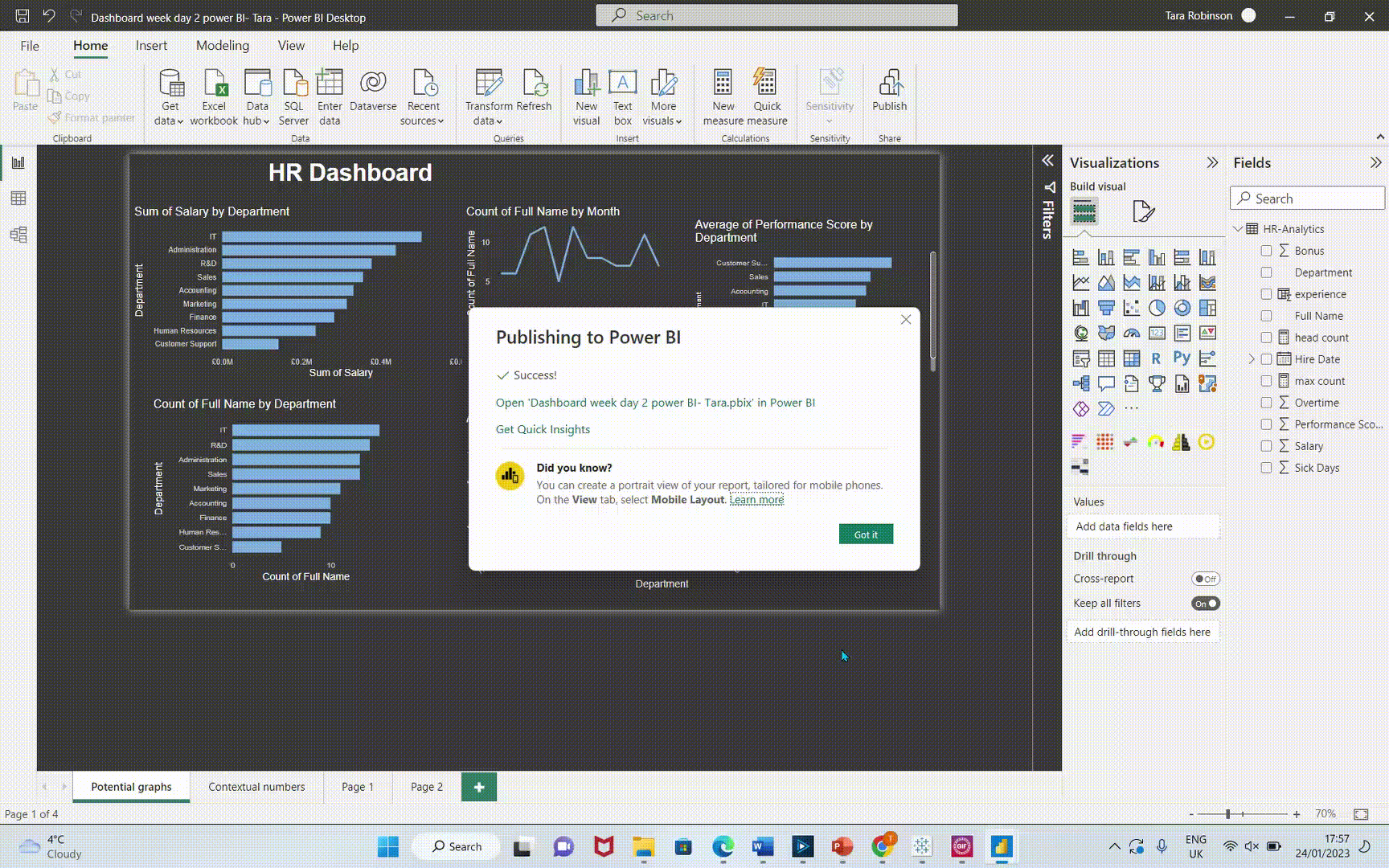Check the Bonus field checkbox
This screenshot has width=1389, height=868.
tap(1266, 251)
